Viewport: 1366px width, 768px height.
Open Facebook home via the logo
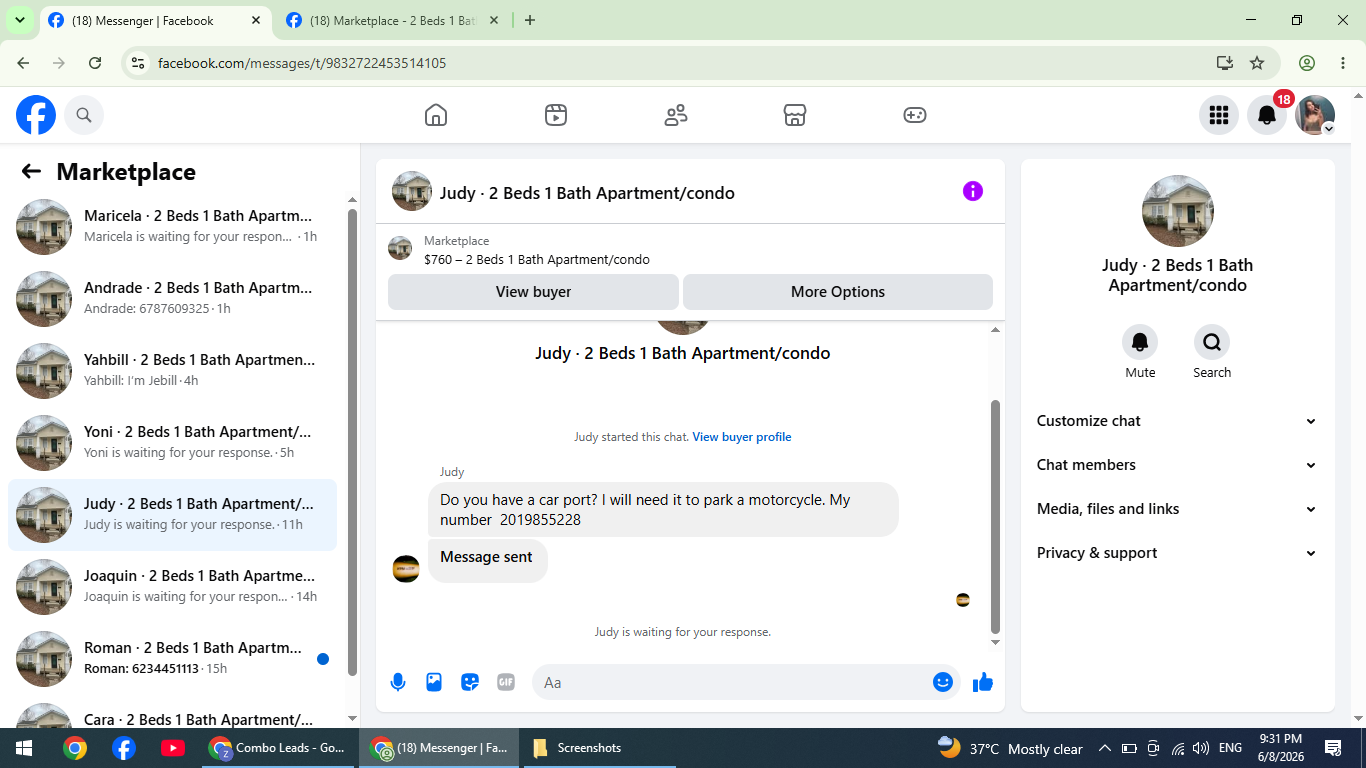[36, 115]
